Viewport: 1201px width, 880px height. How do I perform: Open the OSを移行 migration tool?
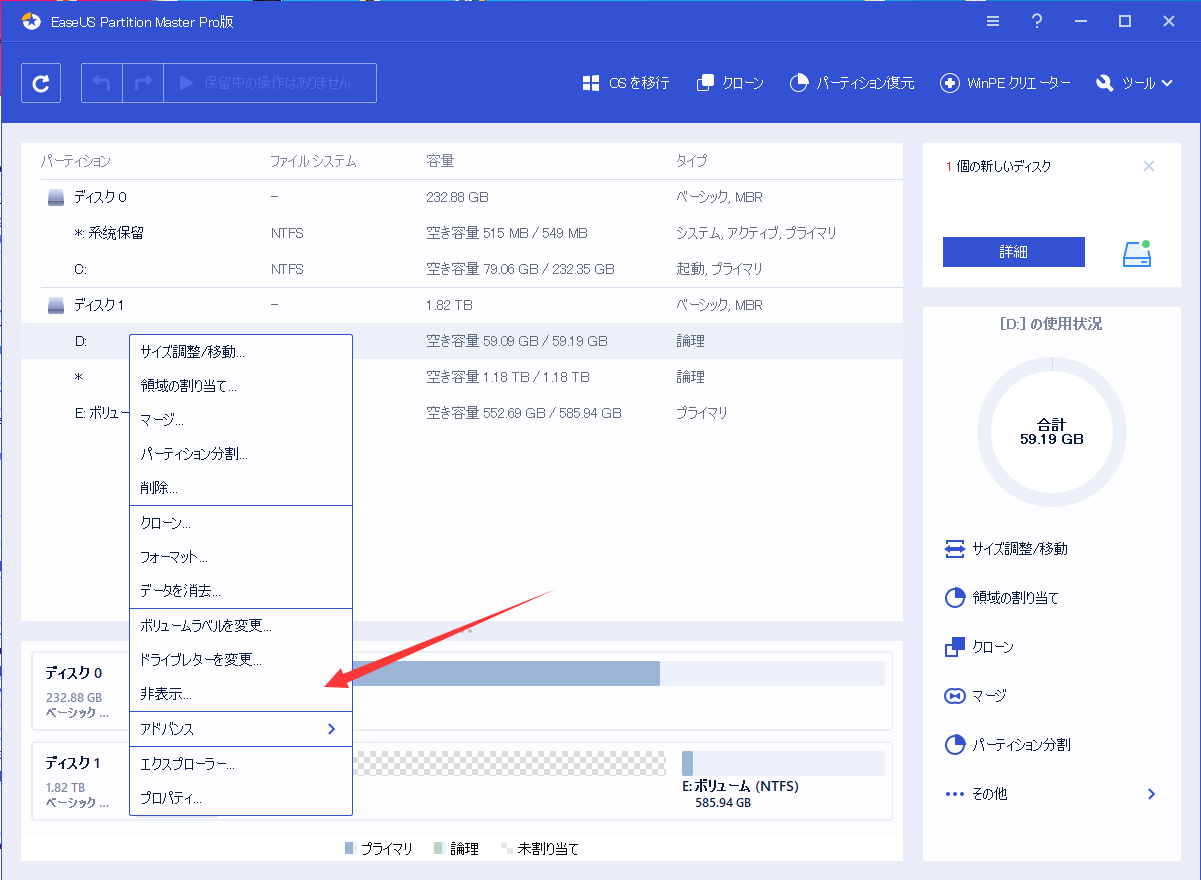point(625,83)
